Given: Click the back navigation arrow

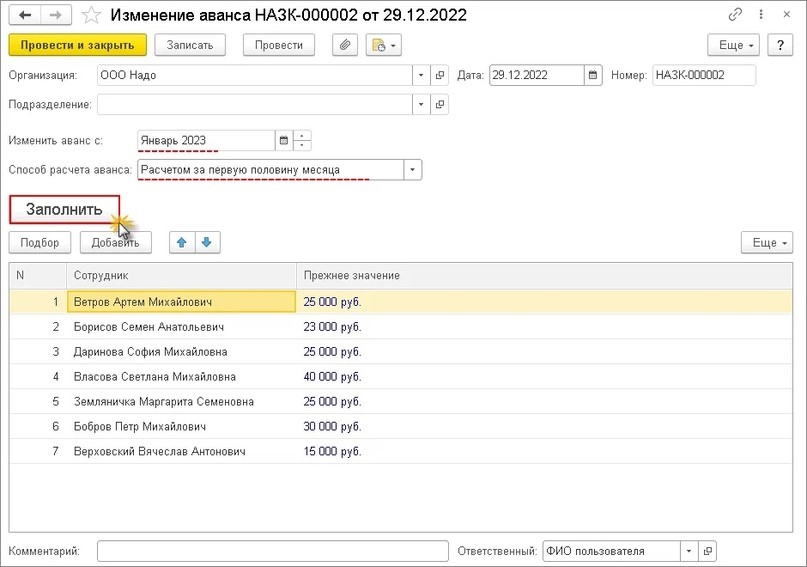Looking at the screenshot, I should (24, 15).
